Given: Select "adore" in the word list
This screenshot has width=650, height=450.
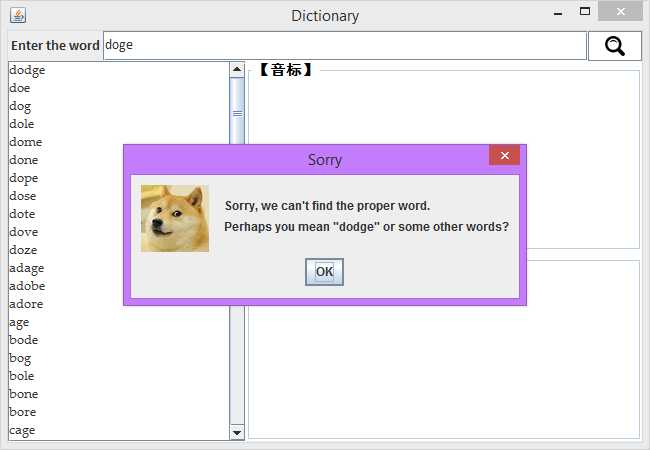Looking at the screenshot, I should click(66, 304).
